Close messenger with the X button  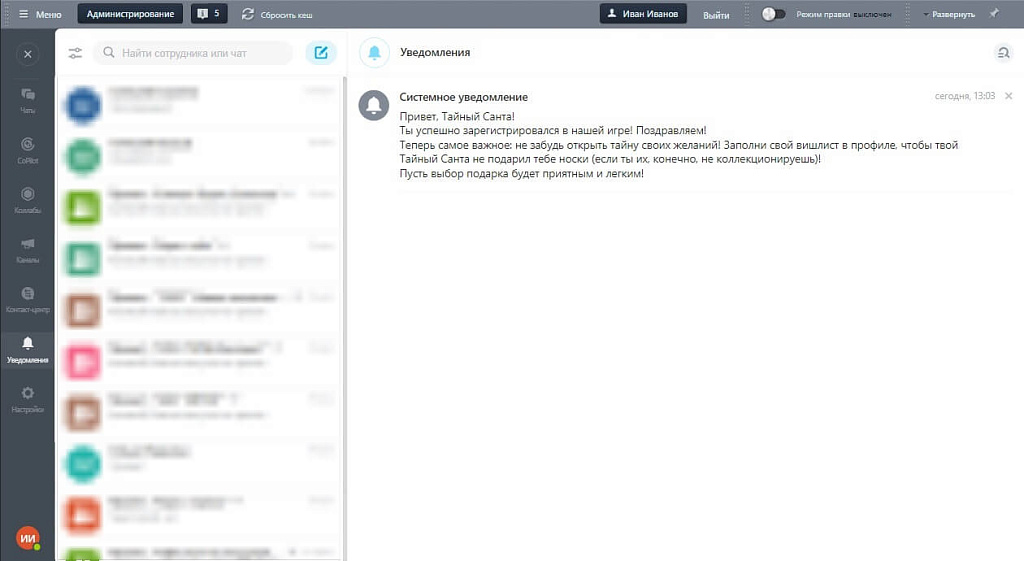coord(27,54)
